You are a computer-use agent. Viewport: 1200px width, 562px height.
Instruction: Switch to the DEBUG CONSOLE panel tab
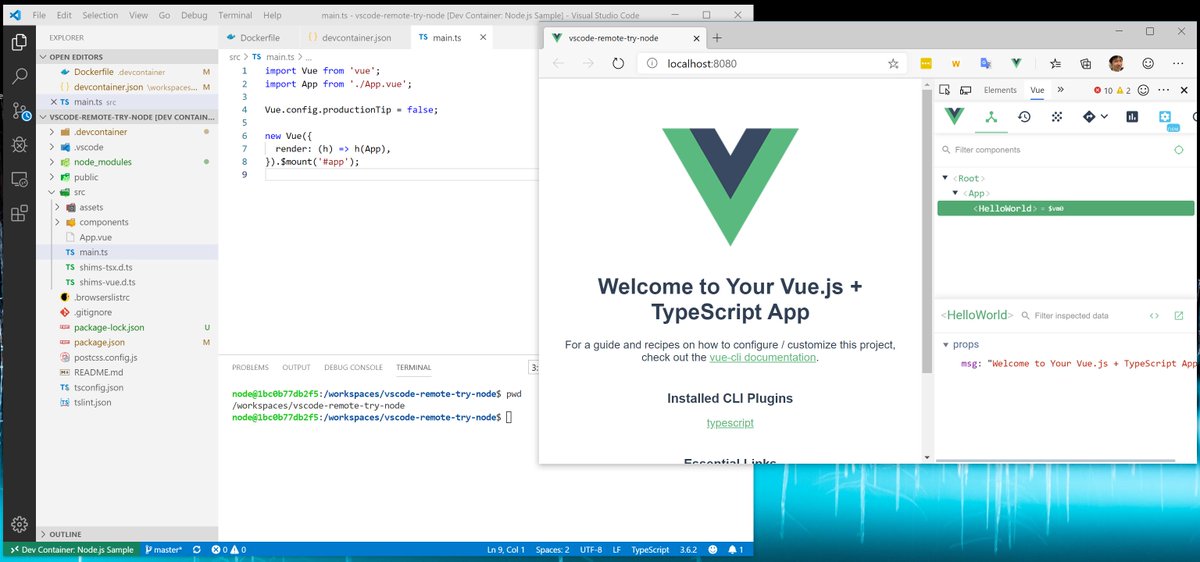pyautogui.click(x=353, y=368)
